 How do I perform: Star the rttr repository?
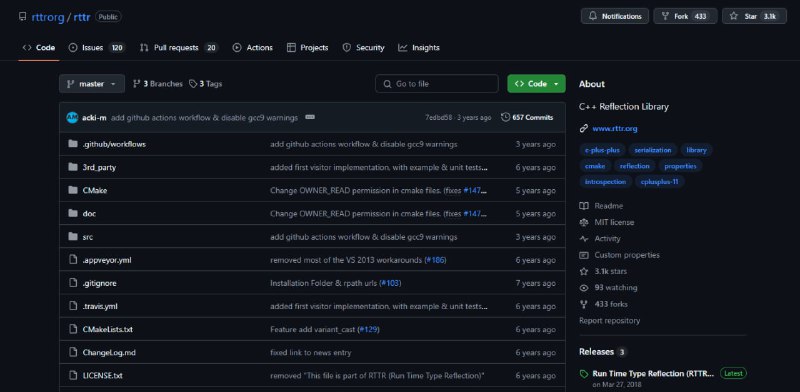[x=754, y=16]
